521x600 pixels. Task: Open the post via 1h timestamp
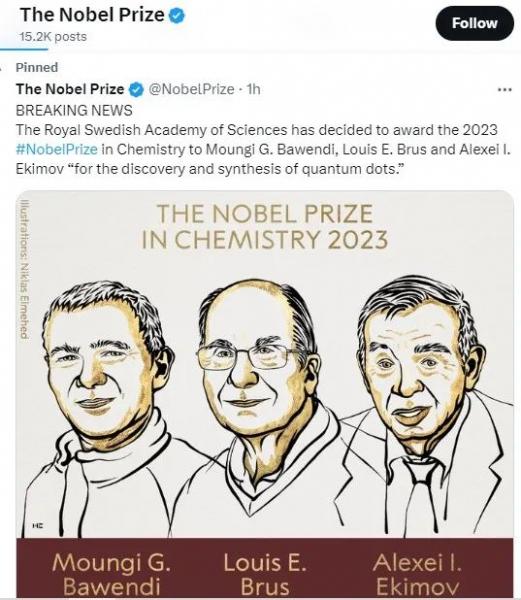[254, 90]
